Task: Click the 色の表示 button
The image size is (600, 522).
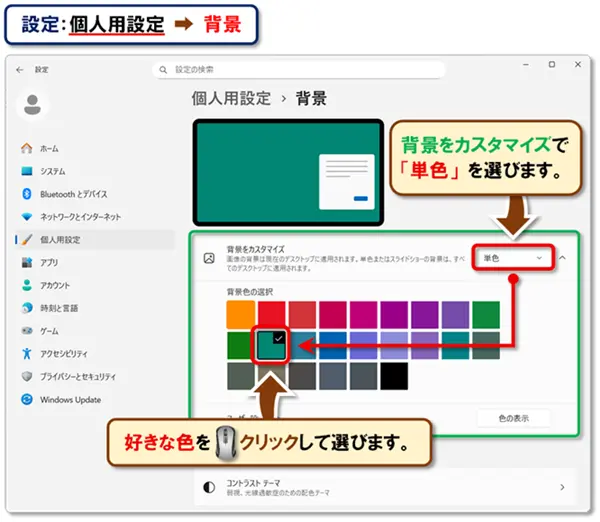Action: pyautogui.click(x=514, y=418)
